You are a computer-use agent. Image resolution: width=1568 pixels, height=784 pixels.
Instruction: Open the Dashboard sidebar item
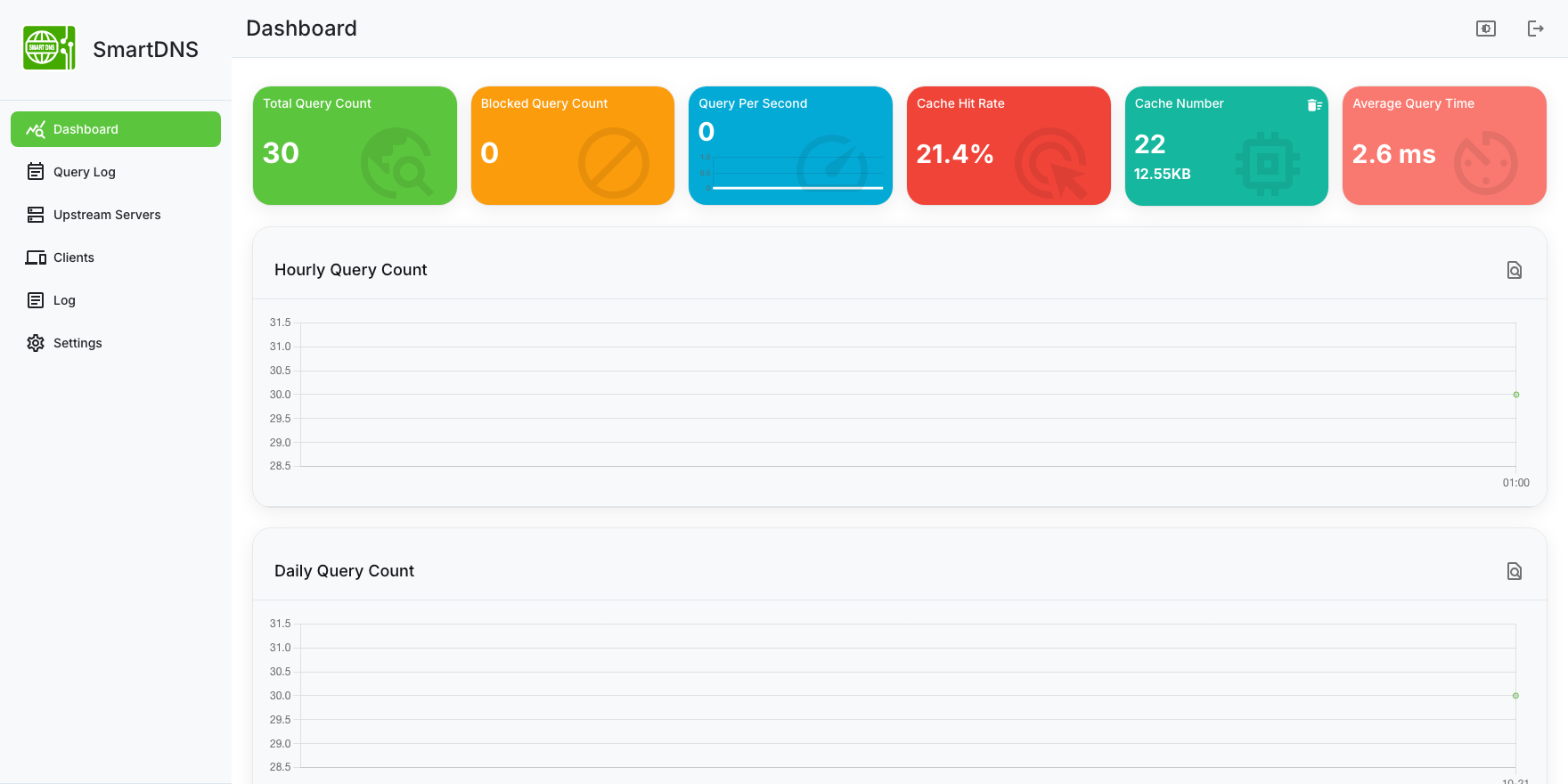(x=116, y=129)
